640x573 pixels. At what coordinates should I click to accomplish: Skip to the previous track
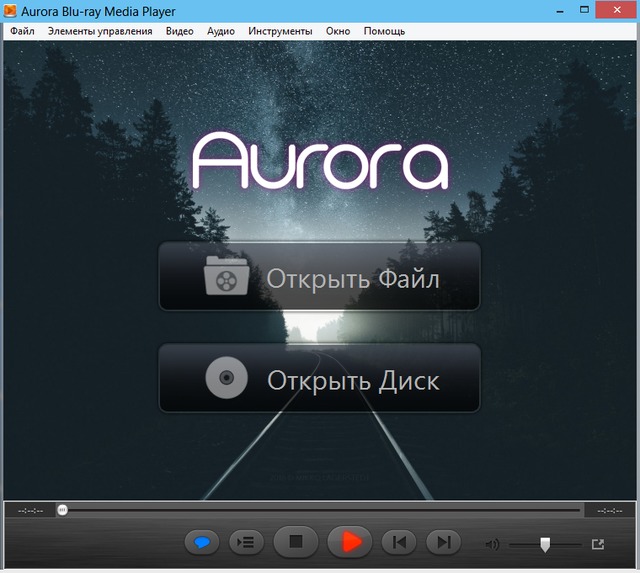[x=400, y=542]
